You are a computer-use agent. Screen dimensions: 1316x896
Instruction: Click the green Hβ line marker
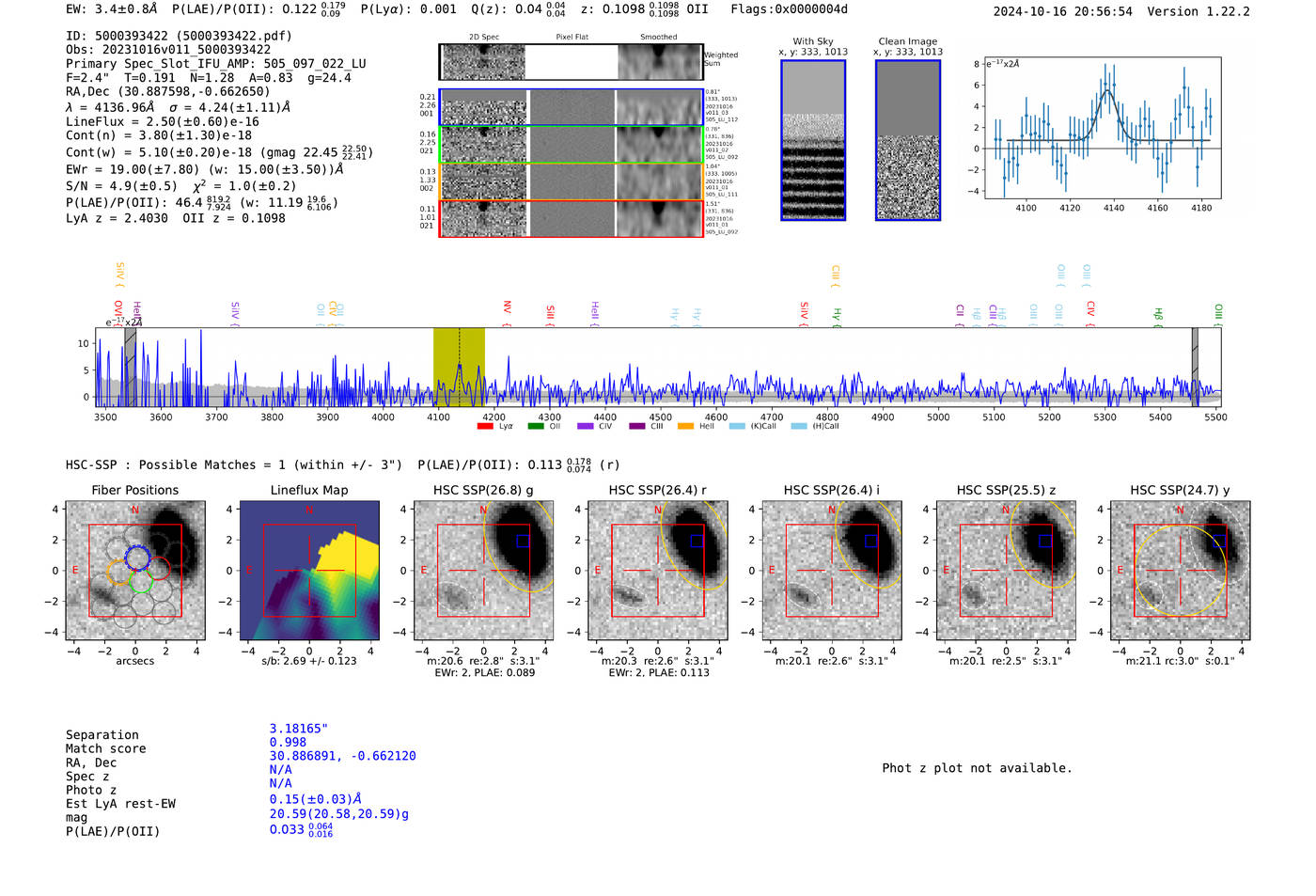point(1158,316)
